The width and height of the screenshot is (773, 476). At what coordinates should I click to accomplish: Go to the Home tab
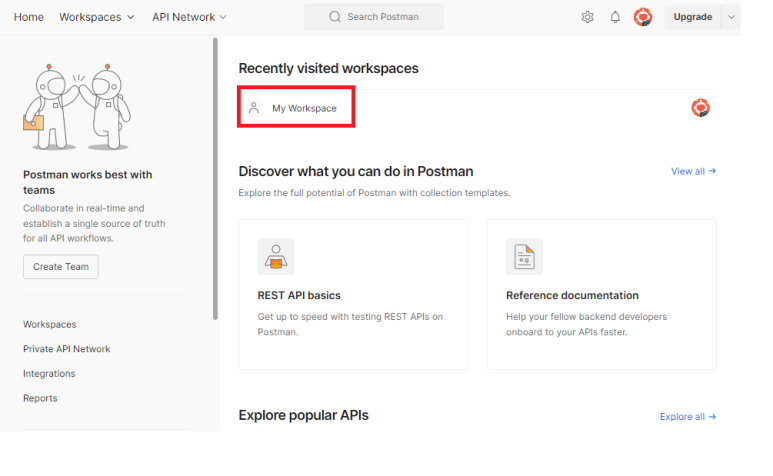(x=29, y=17)
